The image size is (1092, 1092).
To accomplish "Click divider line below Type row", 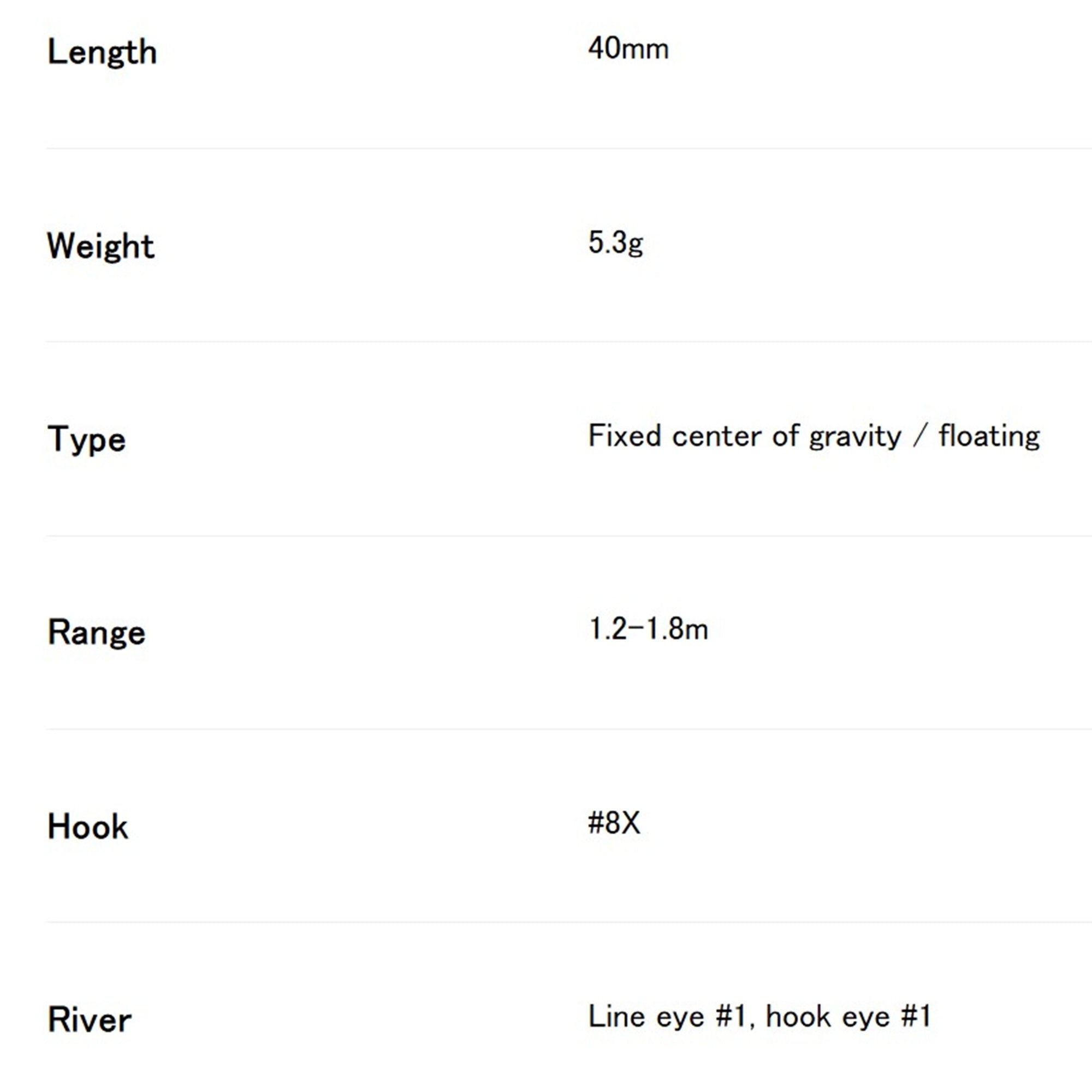I will [569, 535].
